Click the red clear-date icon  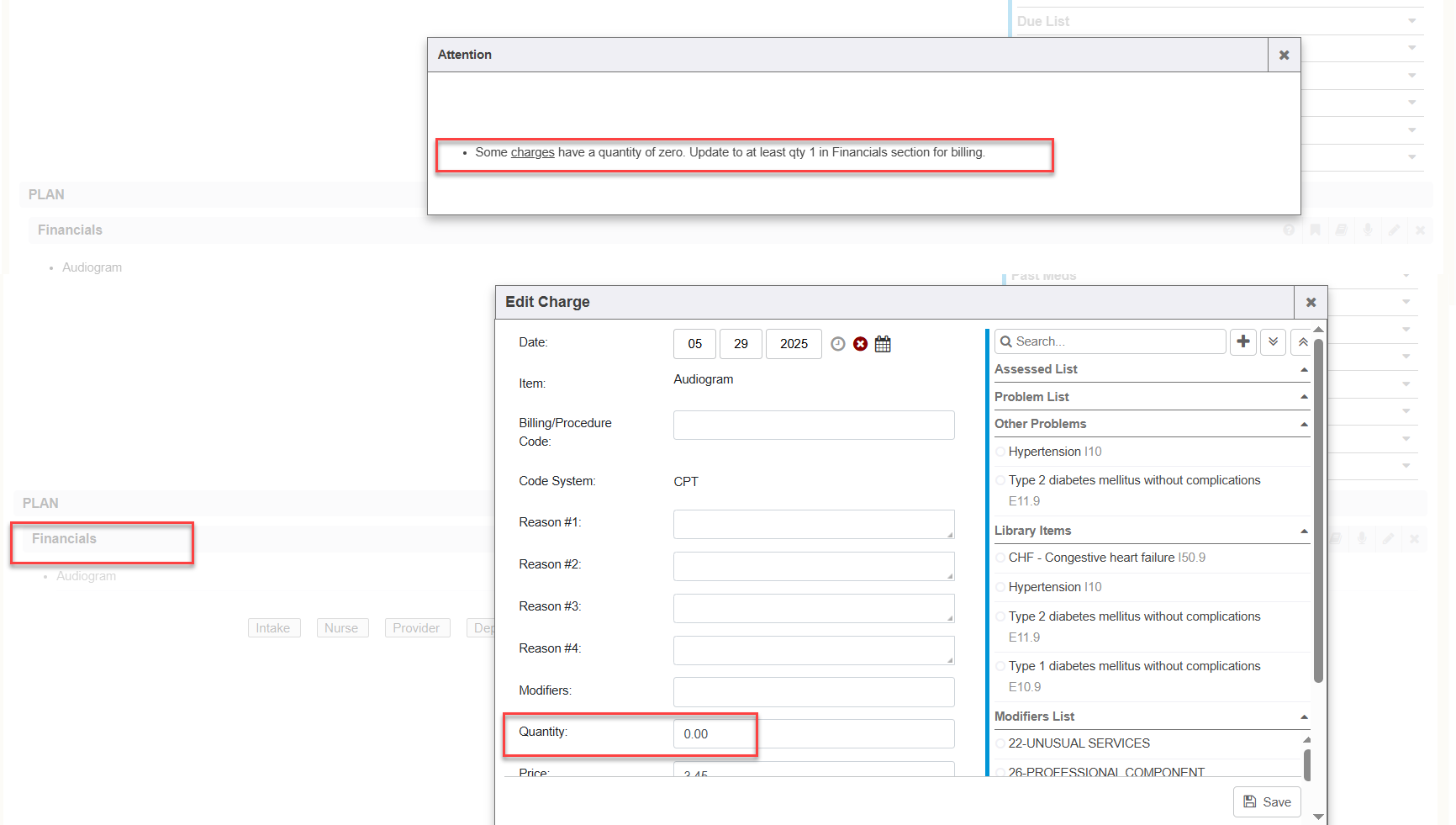coord(860,344)
